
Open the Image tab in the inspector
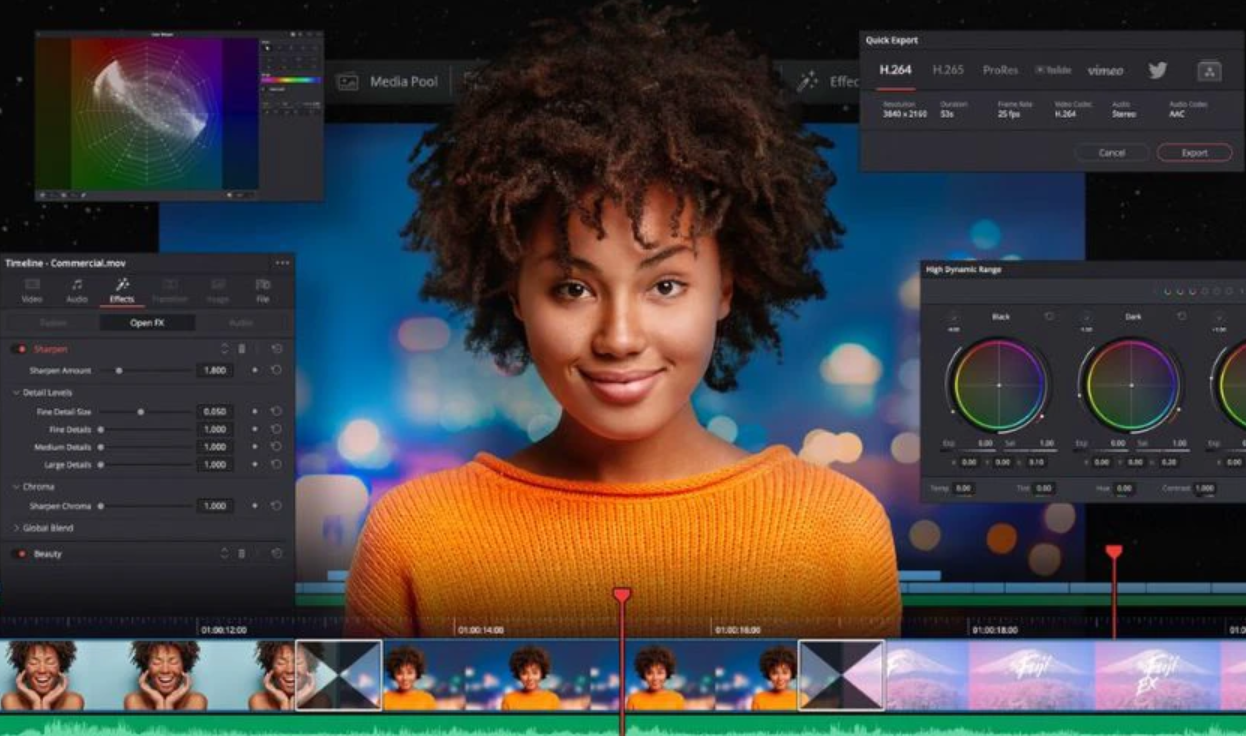218,290
